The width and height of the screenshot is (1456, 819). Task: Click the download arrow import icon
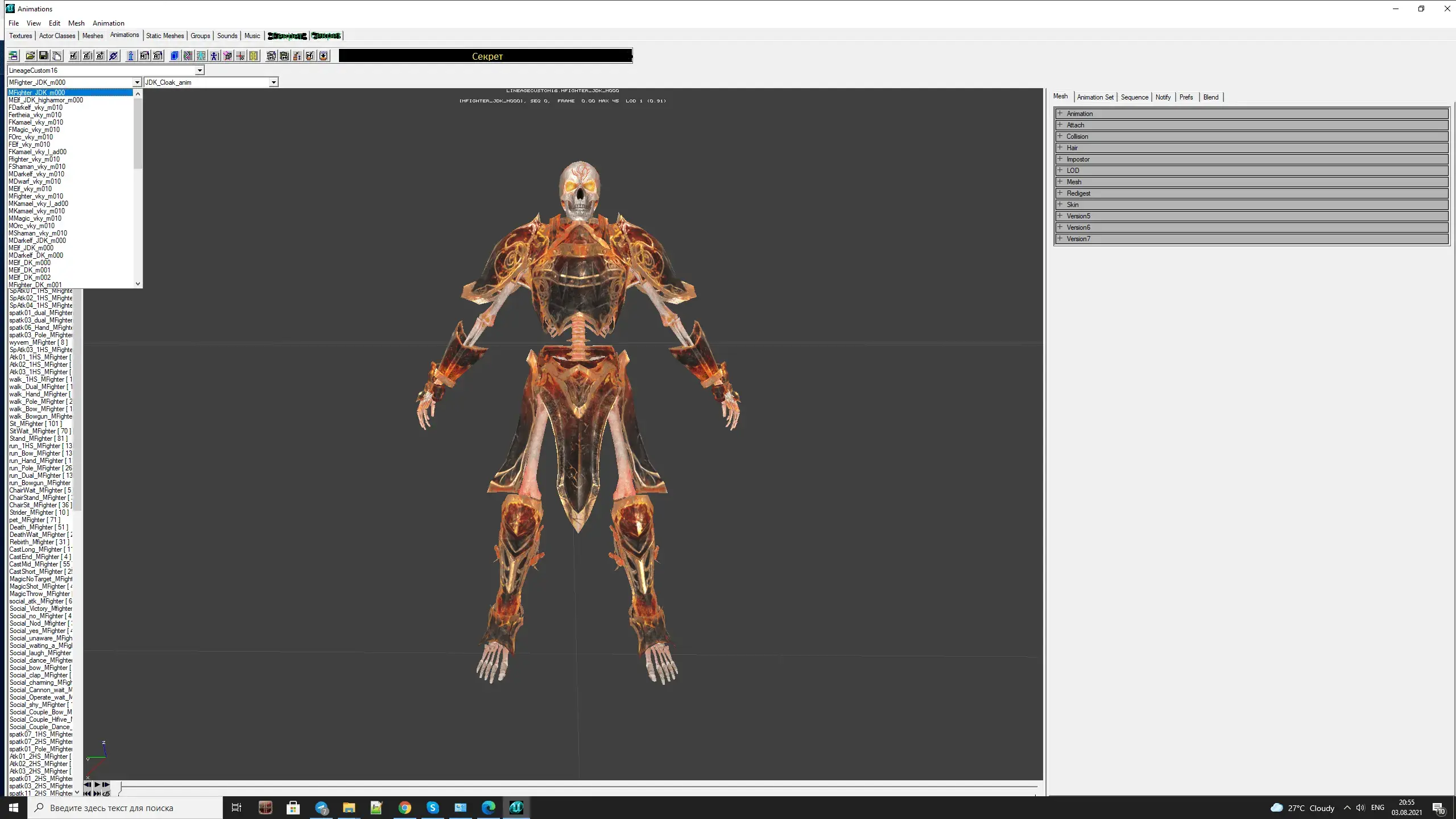[324, 56]
